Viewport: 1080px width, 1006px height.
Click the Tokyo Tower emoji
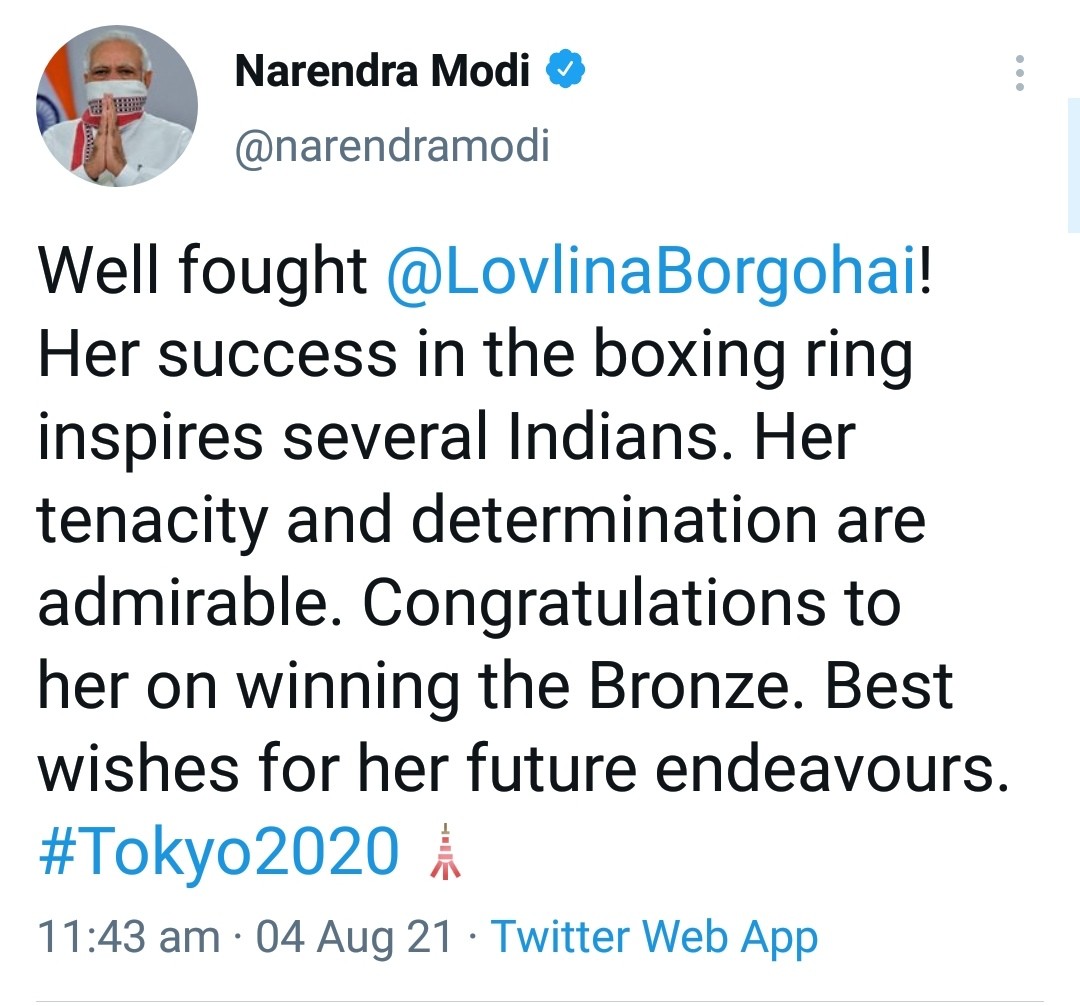444,852
